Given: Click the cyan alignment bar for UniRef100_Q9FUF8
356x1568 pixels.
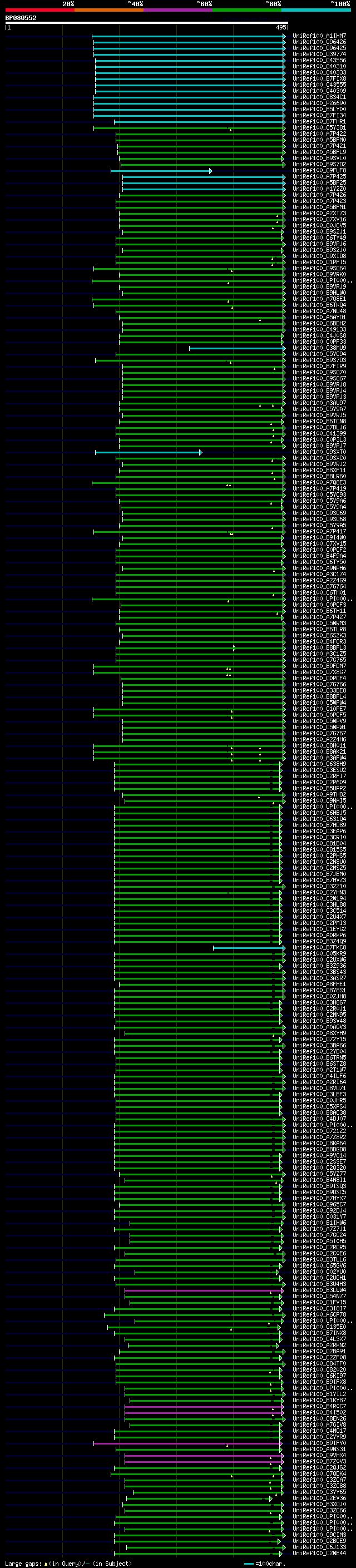Looking at the screenshot, I should [x=161, y=171].
